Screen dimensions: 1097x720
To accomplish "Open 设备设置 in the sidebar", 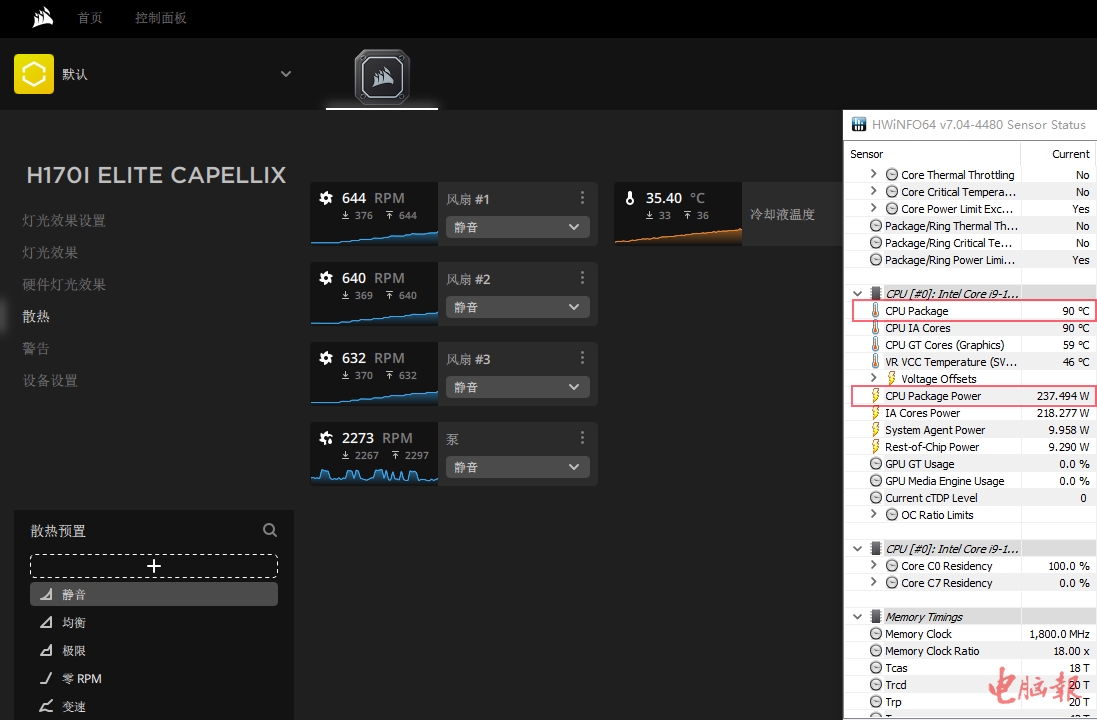I will click(50, 381).
